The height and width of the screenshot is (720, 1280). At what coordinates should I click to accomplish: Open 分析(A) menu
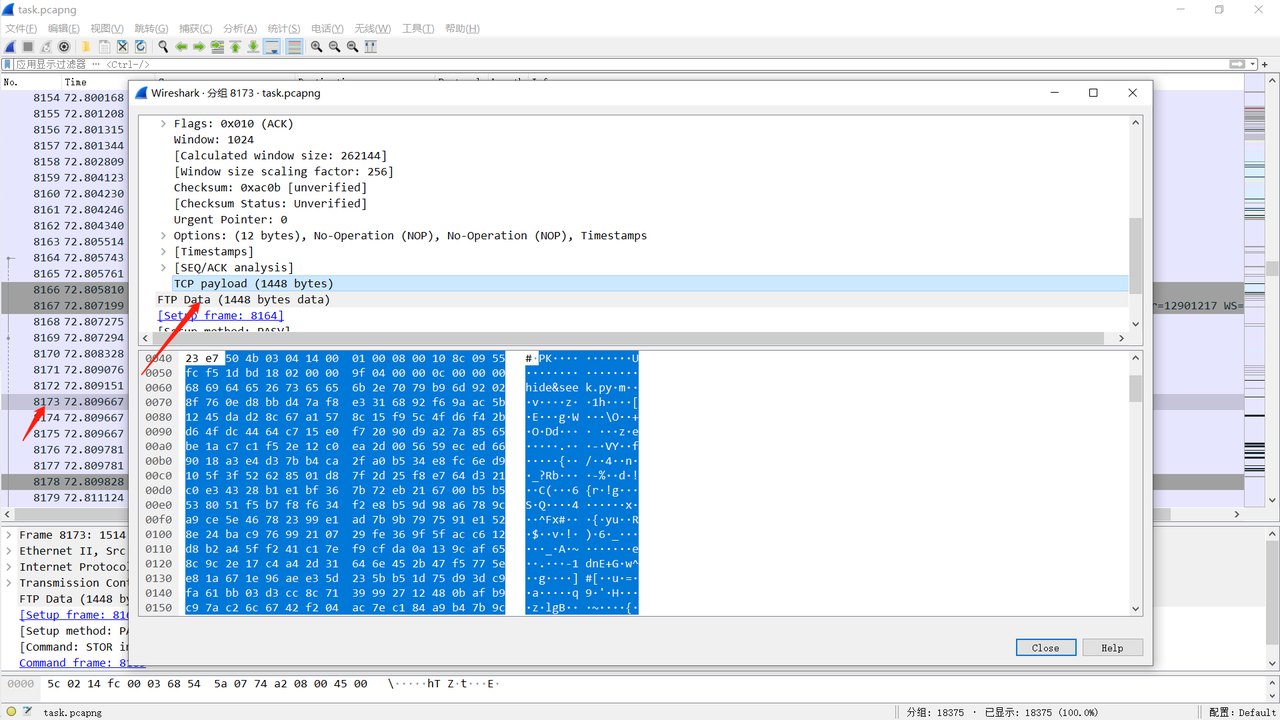tap(240, 28)
